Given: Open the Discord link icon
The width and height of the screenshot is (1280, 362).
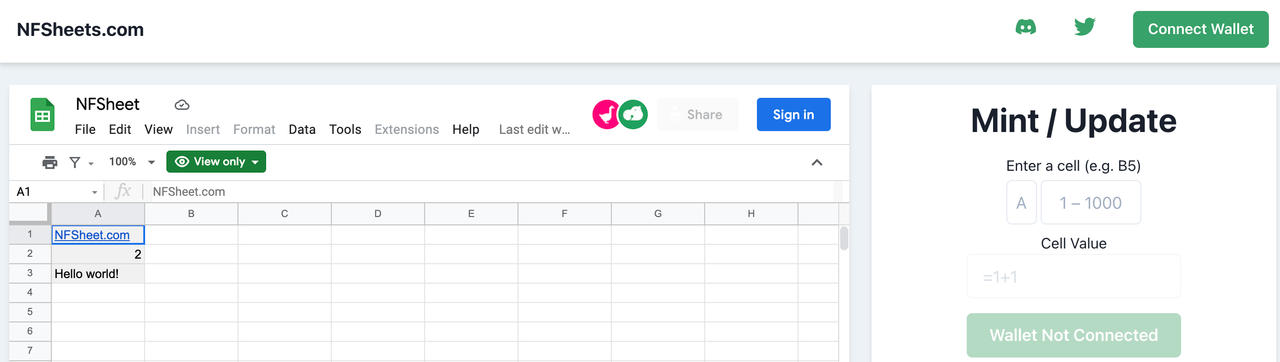Looking at the screenshot, I should click(x=1026, y=27).
